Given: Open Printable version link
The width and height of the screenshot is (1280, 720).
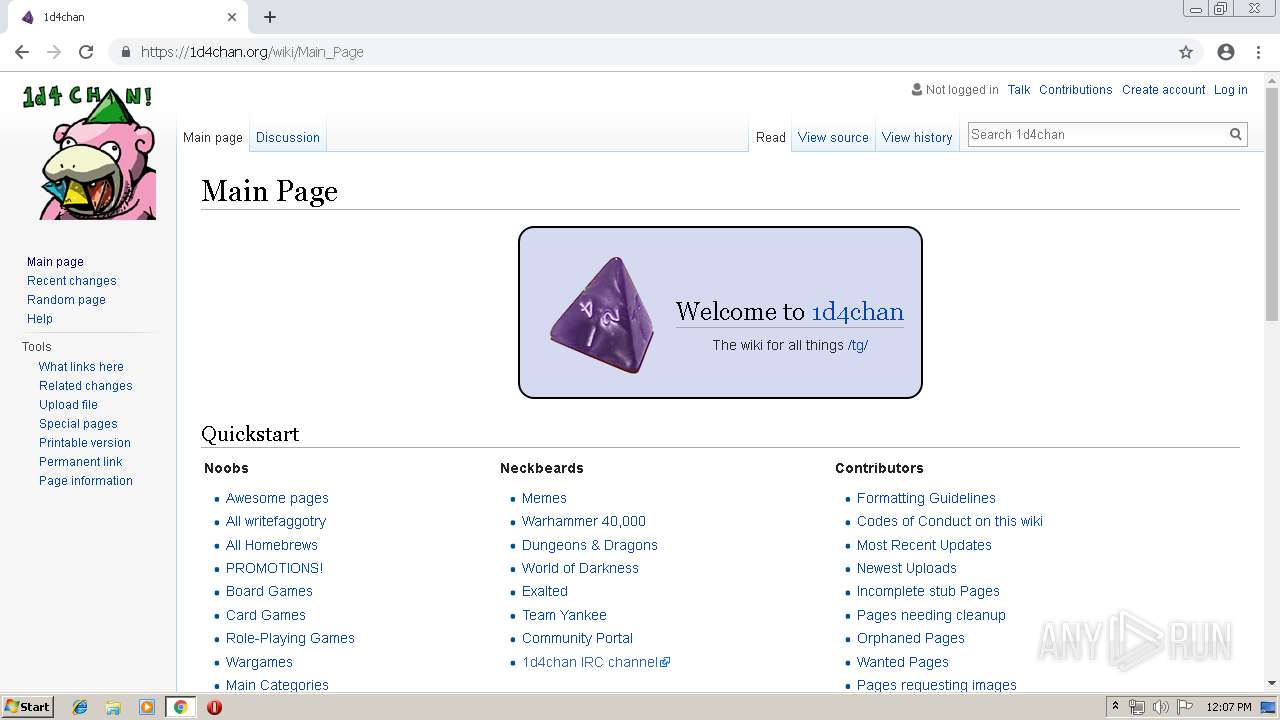Looking at the screenshot, I should 85,443.
